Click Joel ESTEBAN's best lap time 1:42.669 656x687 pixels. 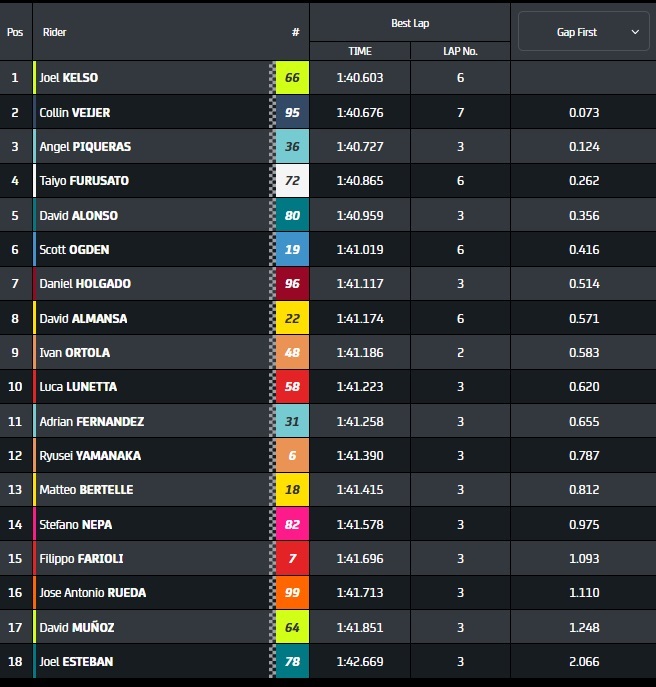(x=359, y=661)
